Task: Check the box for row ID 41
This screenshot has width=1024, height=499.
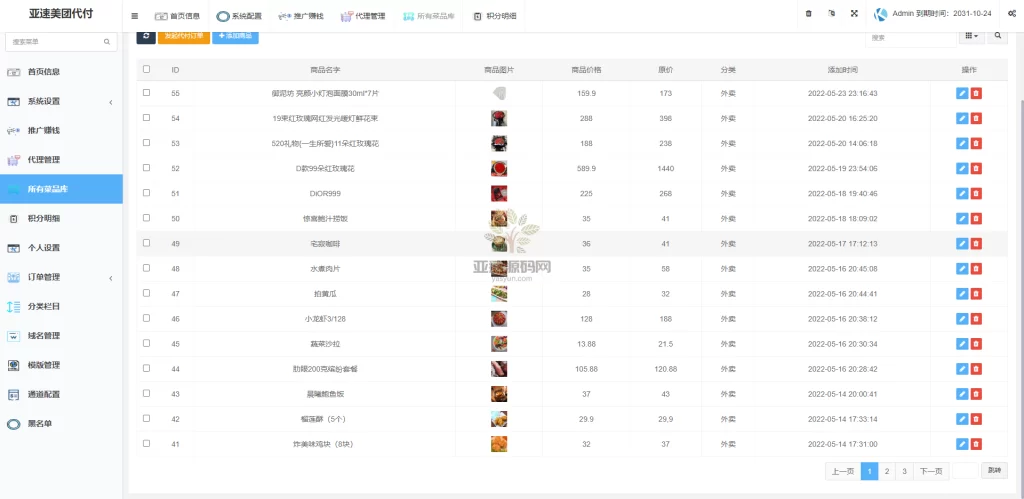Action: click(146, 443)
